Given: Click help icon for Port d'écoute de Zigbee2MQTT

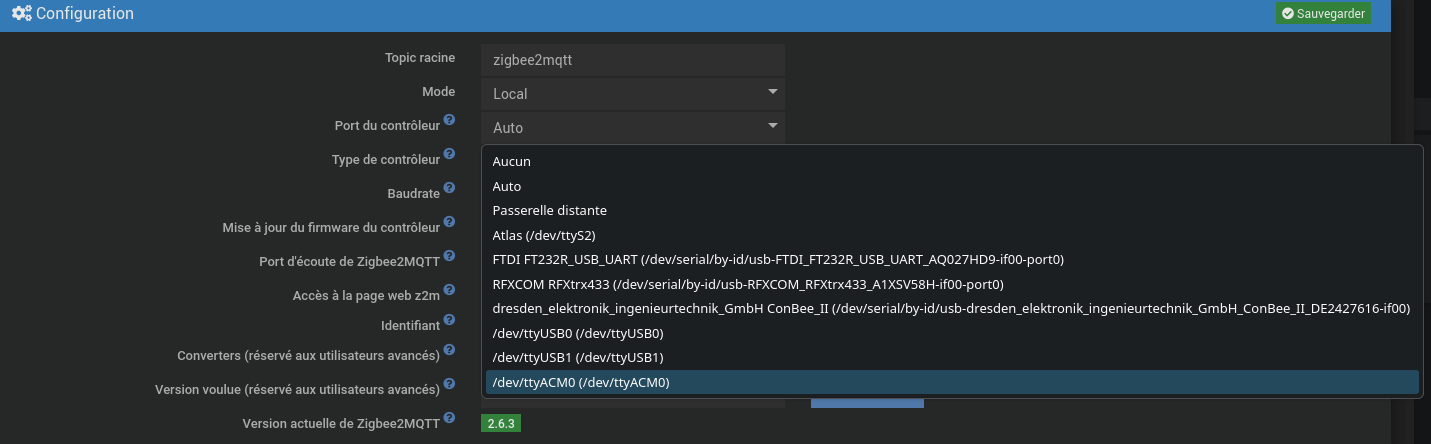Looking at the screenshot, I should click(x=450, y=257).
